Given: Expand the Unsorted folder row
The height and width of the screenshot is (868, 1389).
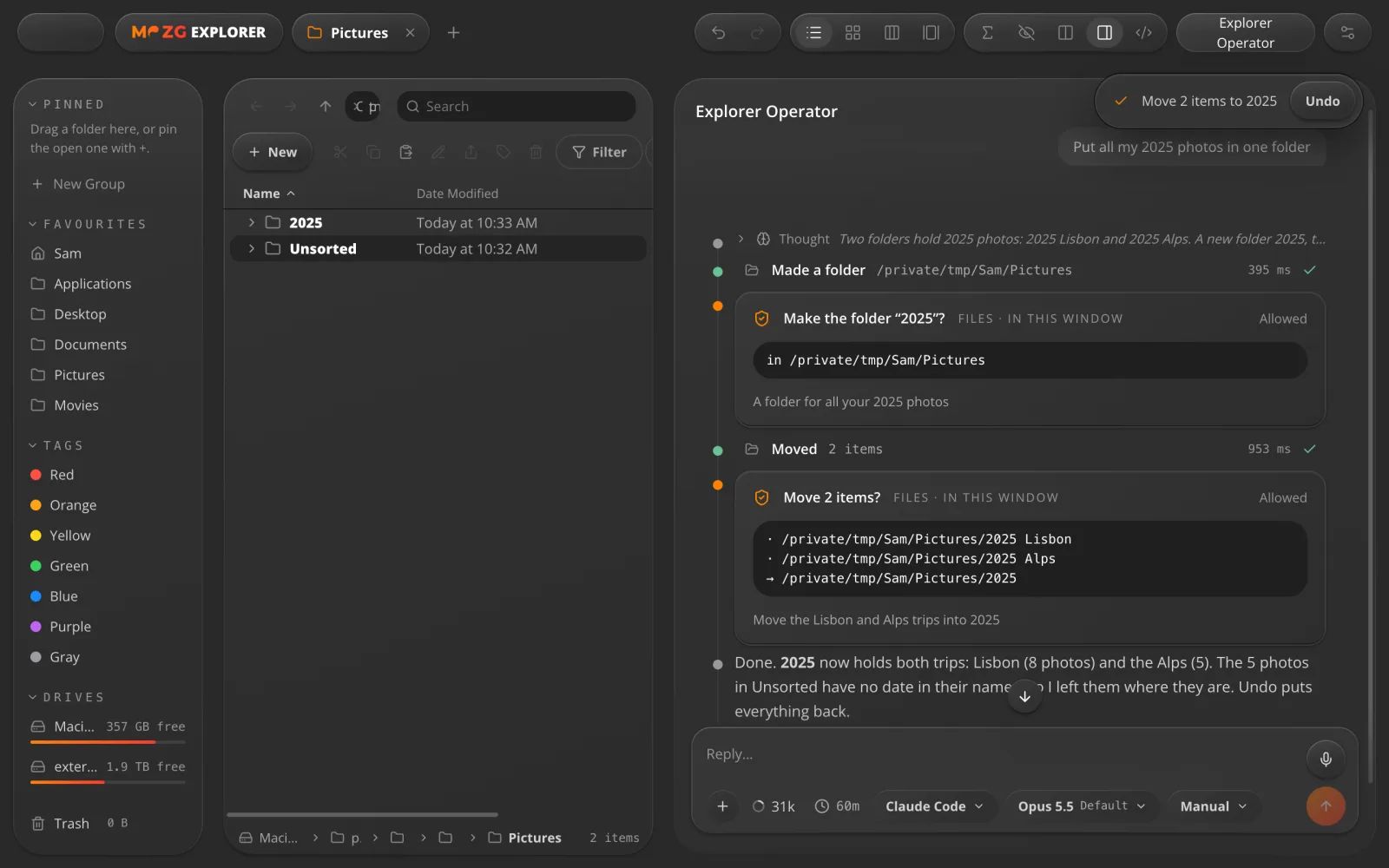Looking at the screenshot, I should (x=252, y=249).
